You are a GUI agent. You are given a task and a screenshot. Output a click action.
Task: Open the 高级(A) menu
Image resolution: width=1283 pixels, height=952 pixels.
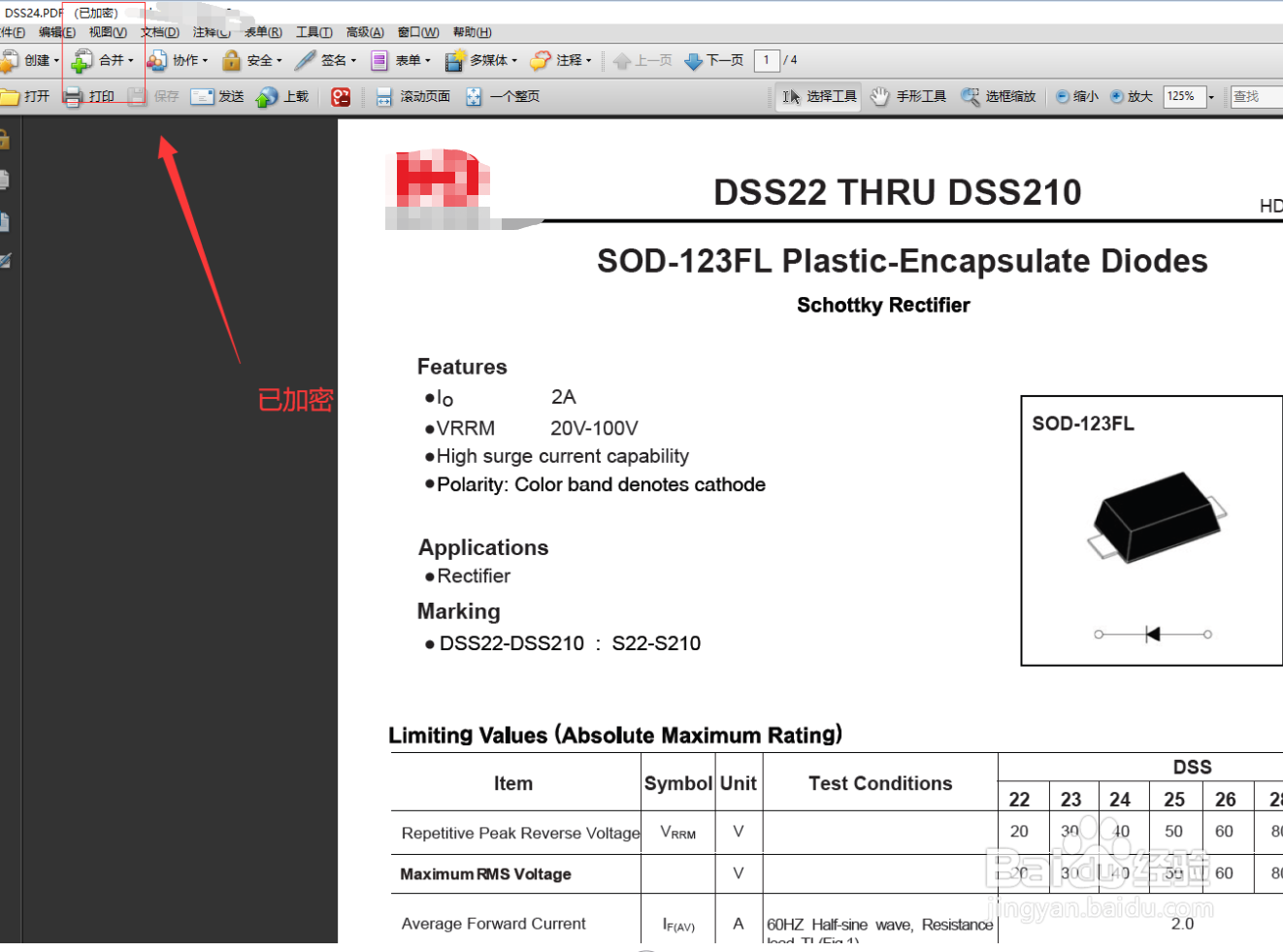coord(365,33)
